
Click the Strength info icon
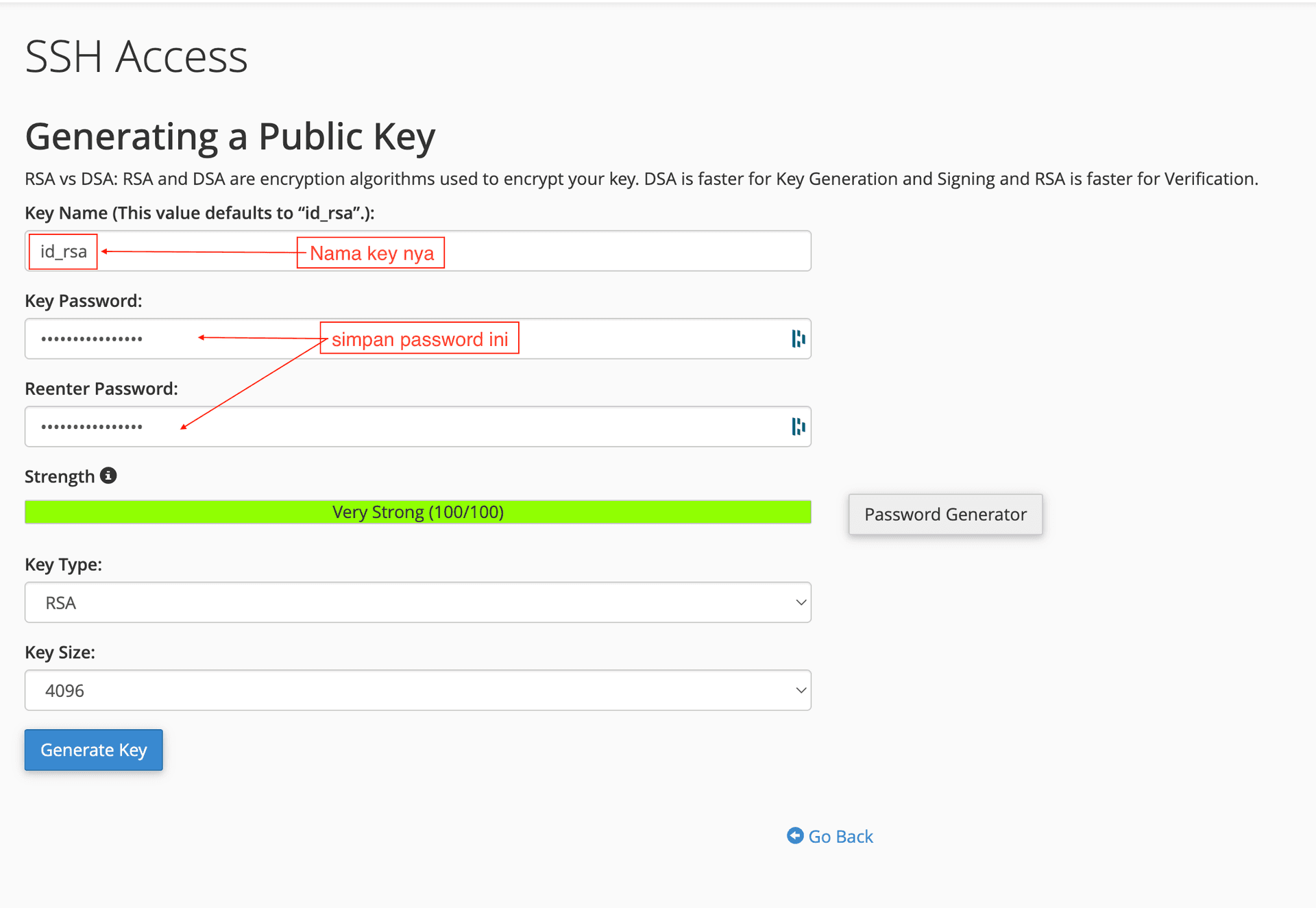(x=108, y=476)
